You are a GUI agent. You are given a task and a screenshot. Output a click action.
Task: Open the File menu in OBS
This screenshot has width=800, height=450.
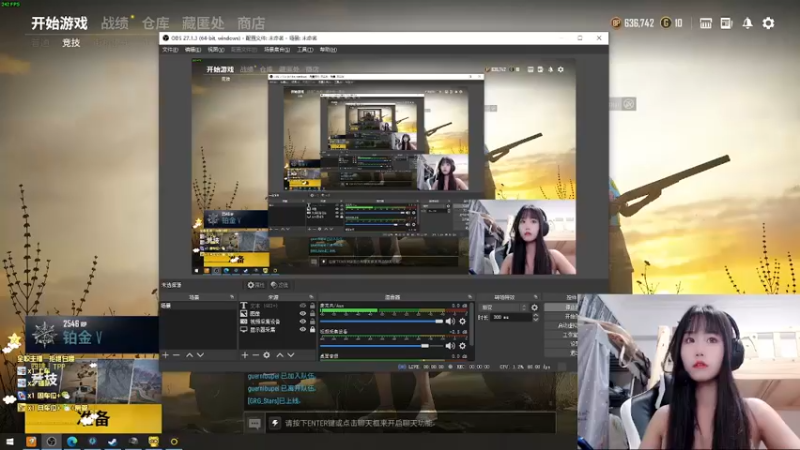coord(170,49)
